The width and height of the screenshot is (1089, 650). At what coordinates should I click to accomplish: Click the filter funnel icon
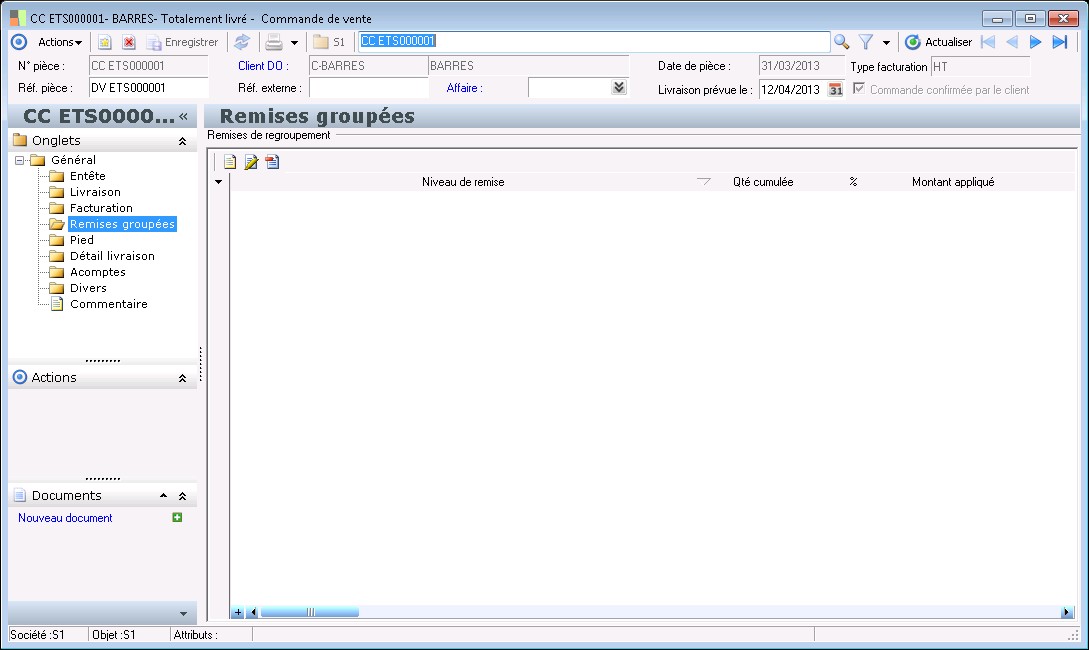point(865,42)
